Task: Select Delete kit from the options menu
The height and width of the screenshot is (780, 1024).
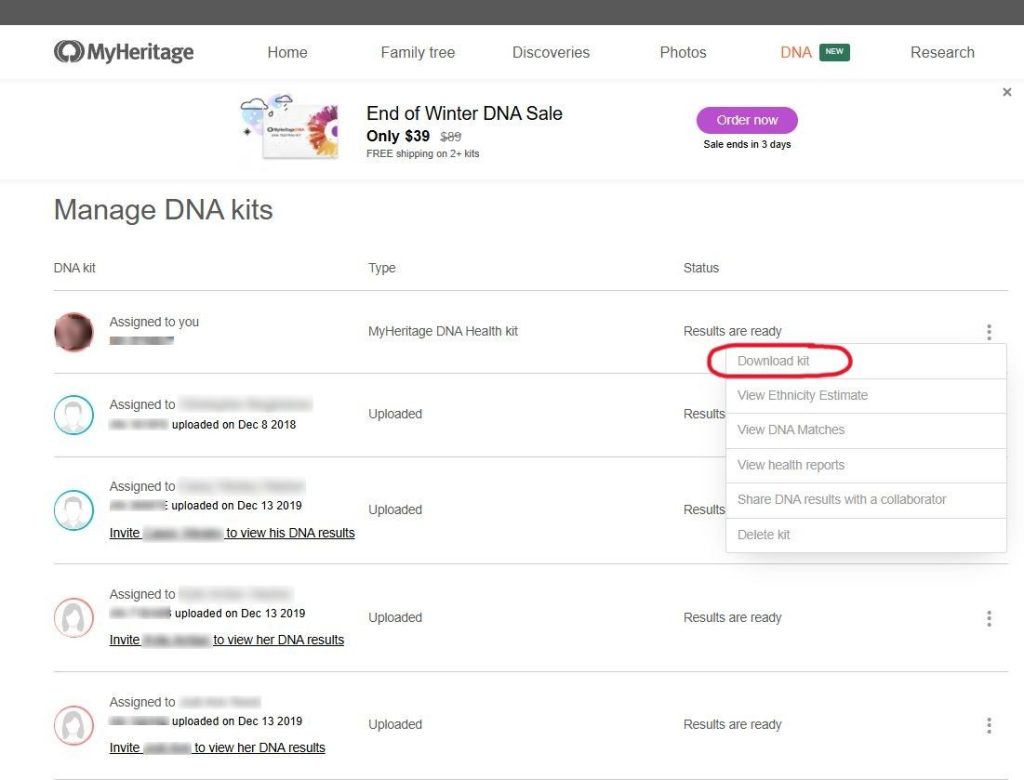Action: tap(763, 534)
